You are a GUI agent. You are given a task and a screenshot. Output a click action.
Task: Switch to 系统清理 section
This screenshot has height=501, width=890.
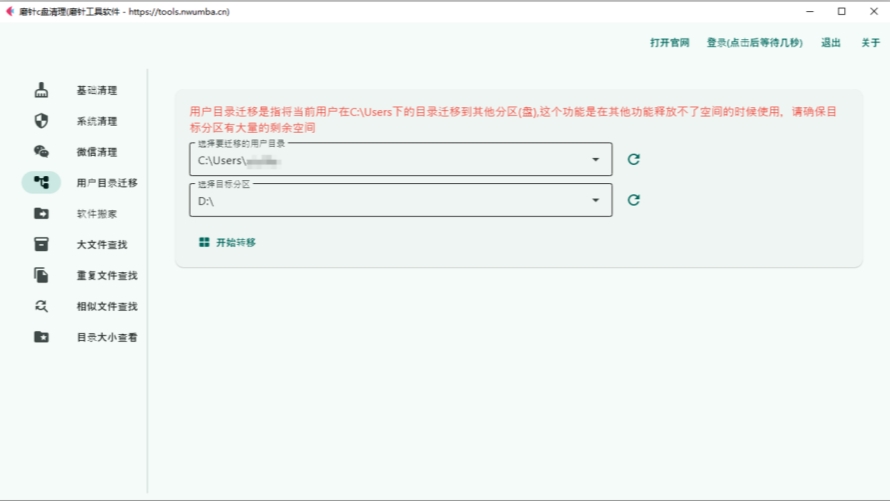coord(96,121)
